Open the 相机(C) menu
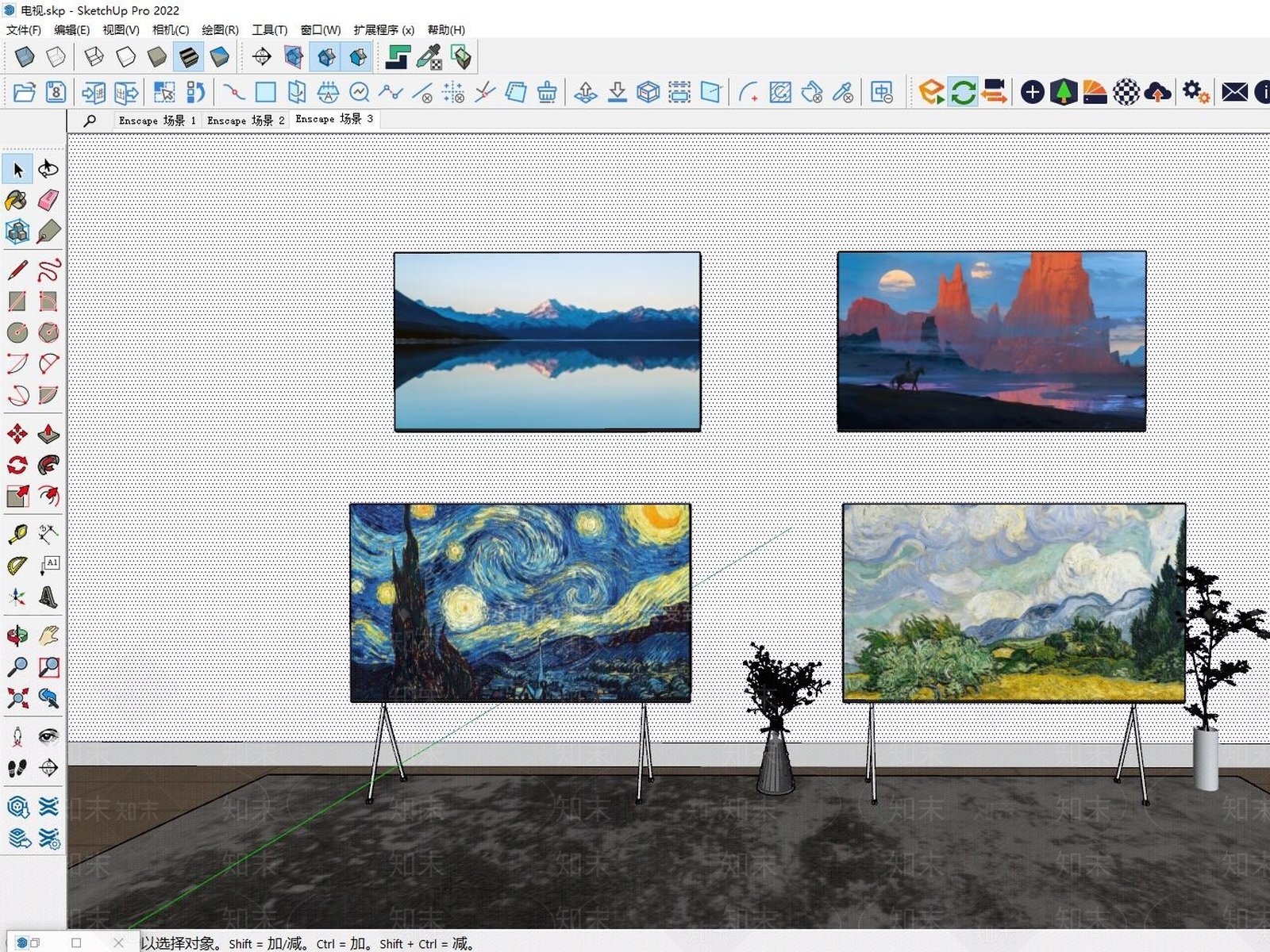 (171, 30)
